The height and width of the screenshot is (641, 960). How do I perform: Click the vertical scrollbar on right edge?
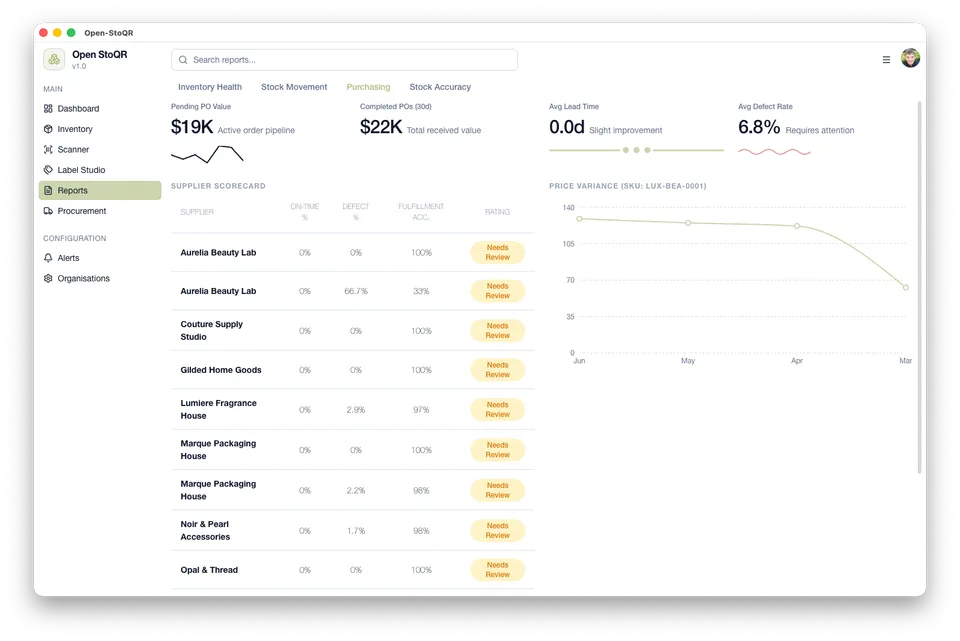(919, 288)
